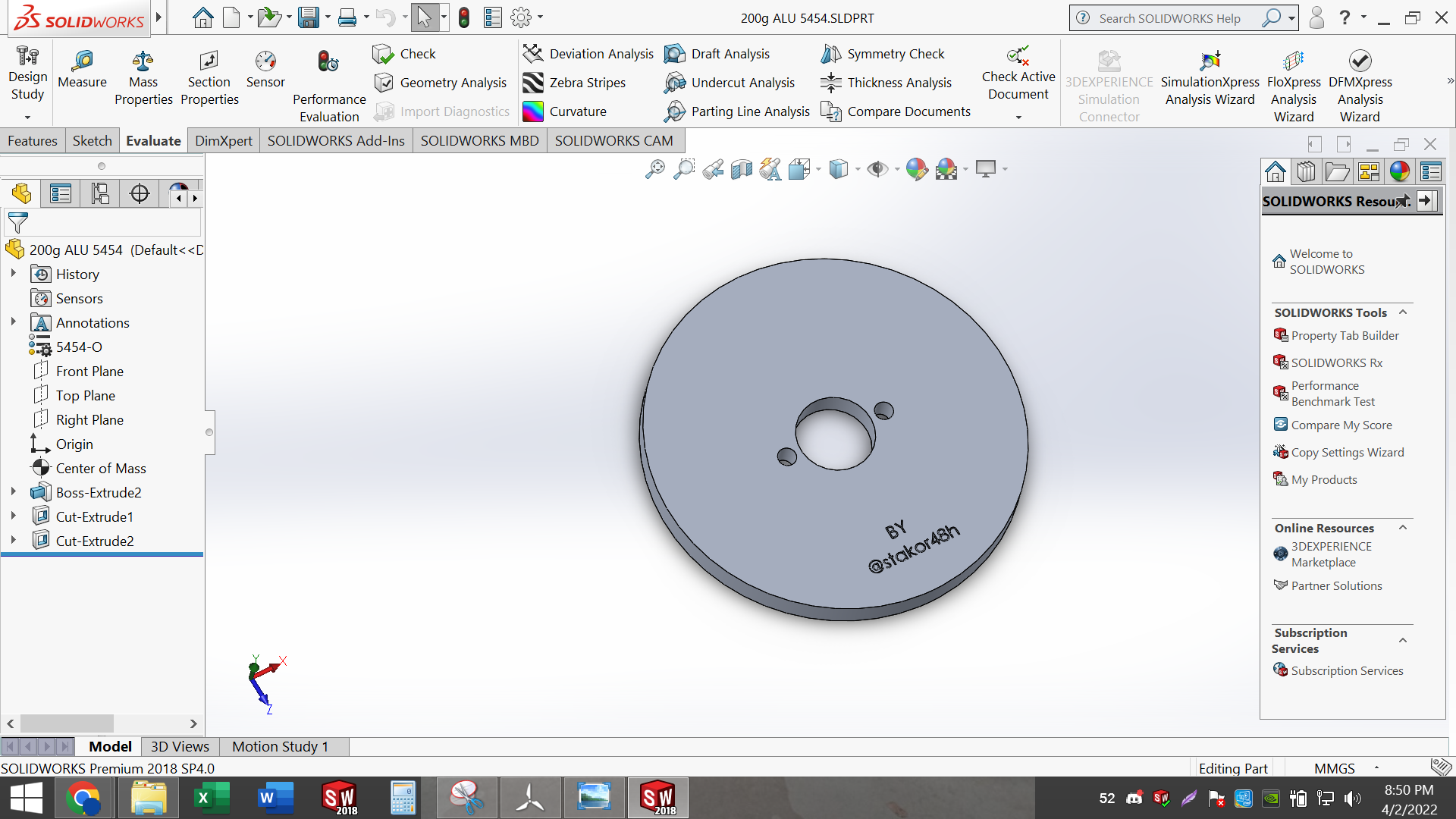The width and height of the screenshot is (1456, 819).
Task: Open Edit Appearance color ball
Action: [916, 169]
